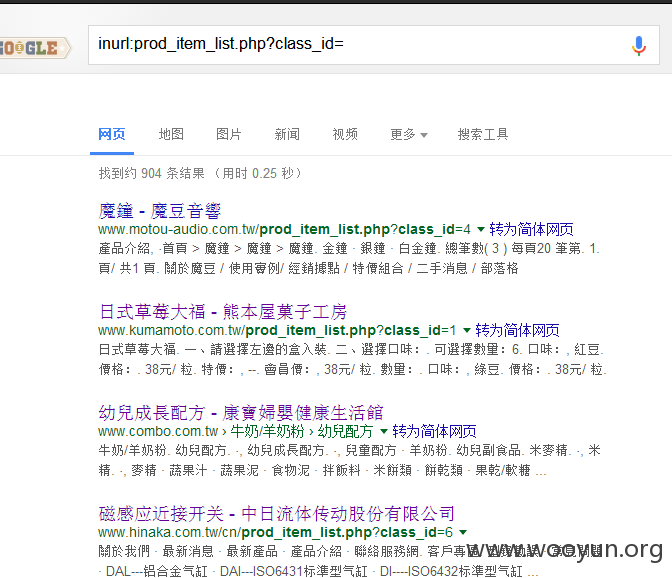The height and width of the screenshot is (578, 672).
Task: Open 搜索工具 options
Action: click(x=483, y=135)
